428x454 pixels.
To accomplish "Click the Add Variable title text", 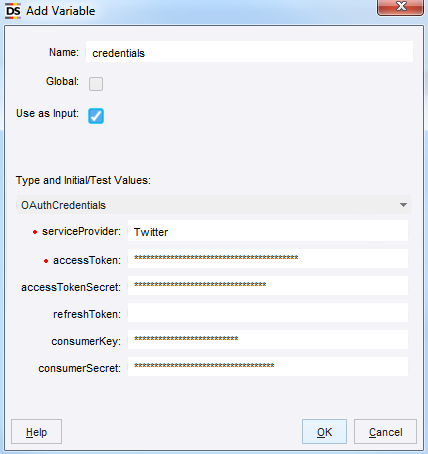I will pos(61,11).
